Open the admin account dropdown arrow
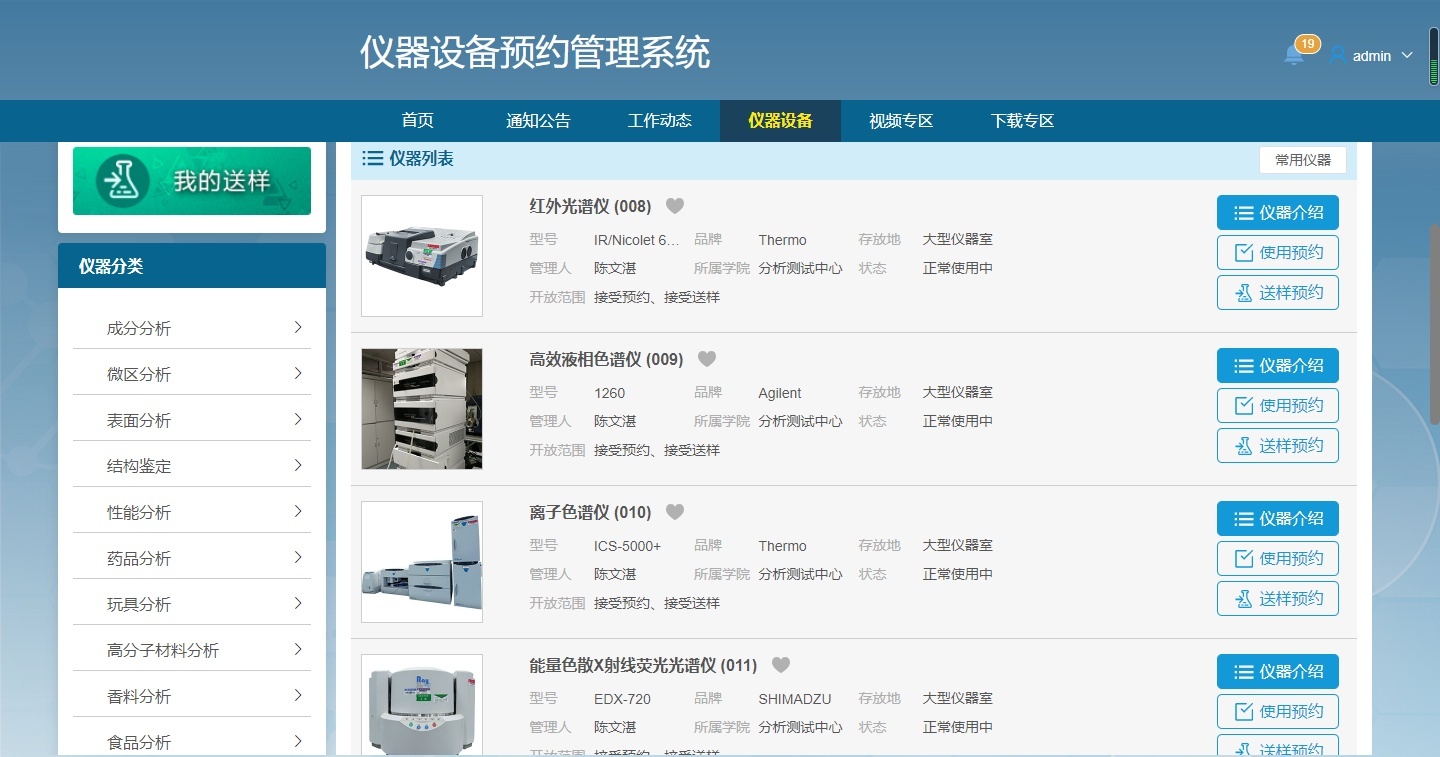The image size is (1440, 757). coord(1409,56)
